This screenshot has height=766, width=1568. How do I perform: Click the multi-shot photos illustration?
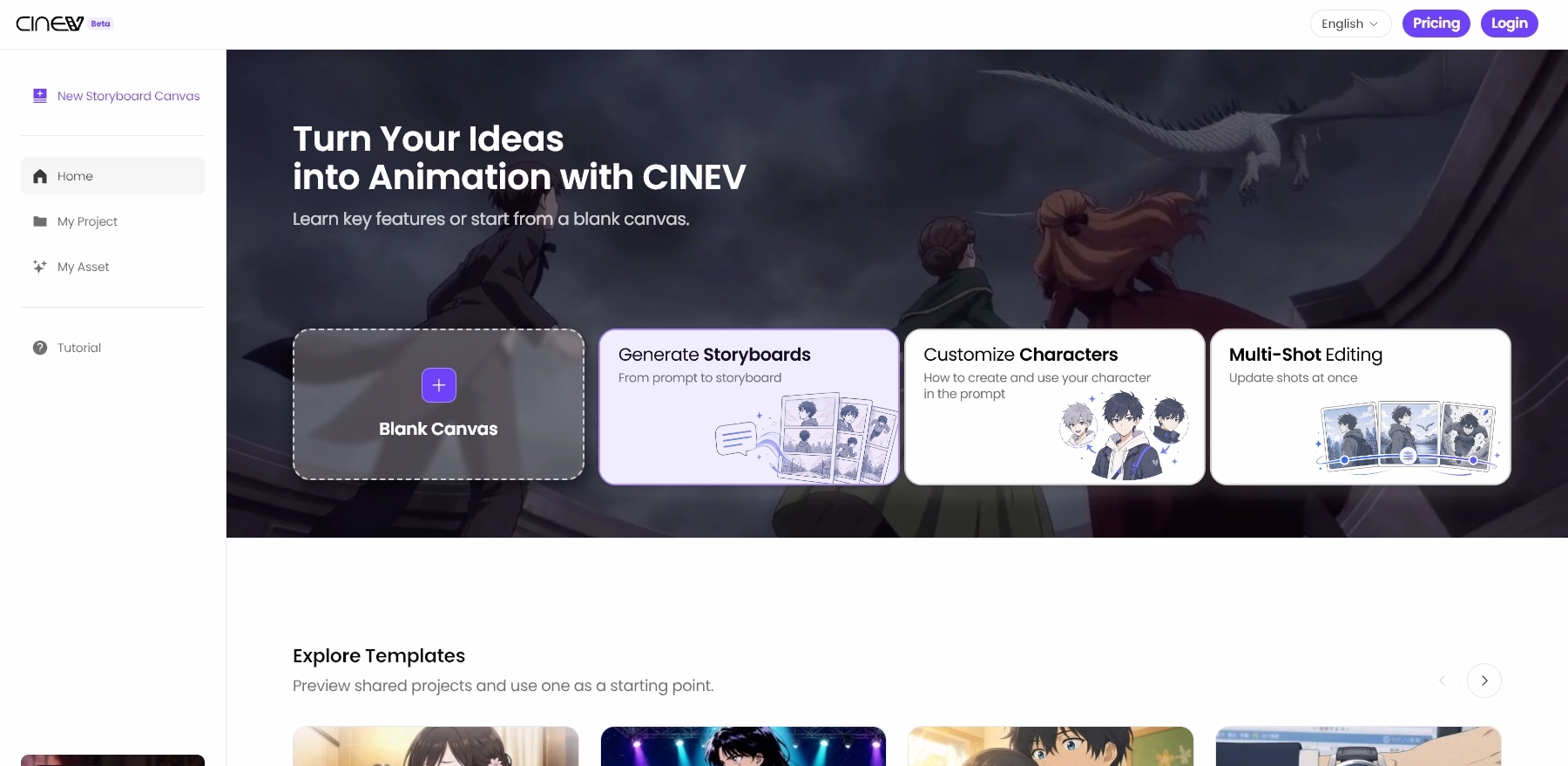tap(1408, 437)
